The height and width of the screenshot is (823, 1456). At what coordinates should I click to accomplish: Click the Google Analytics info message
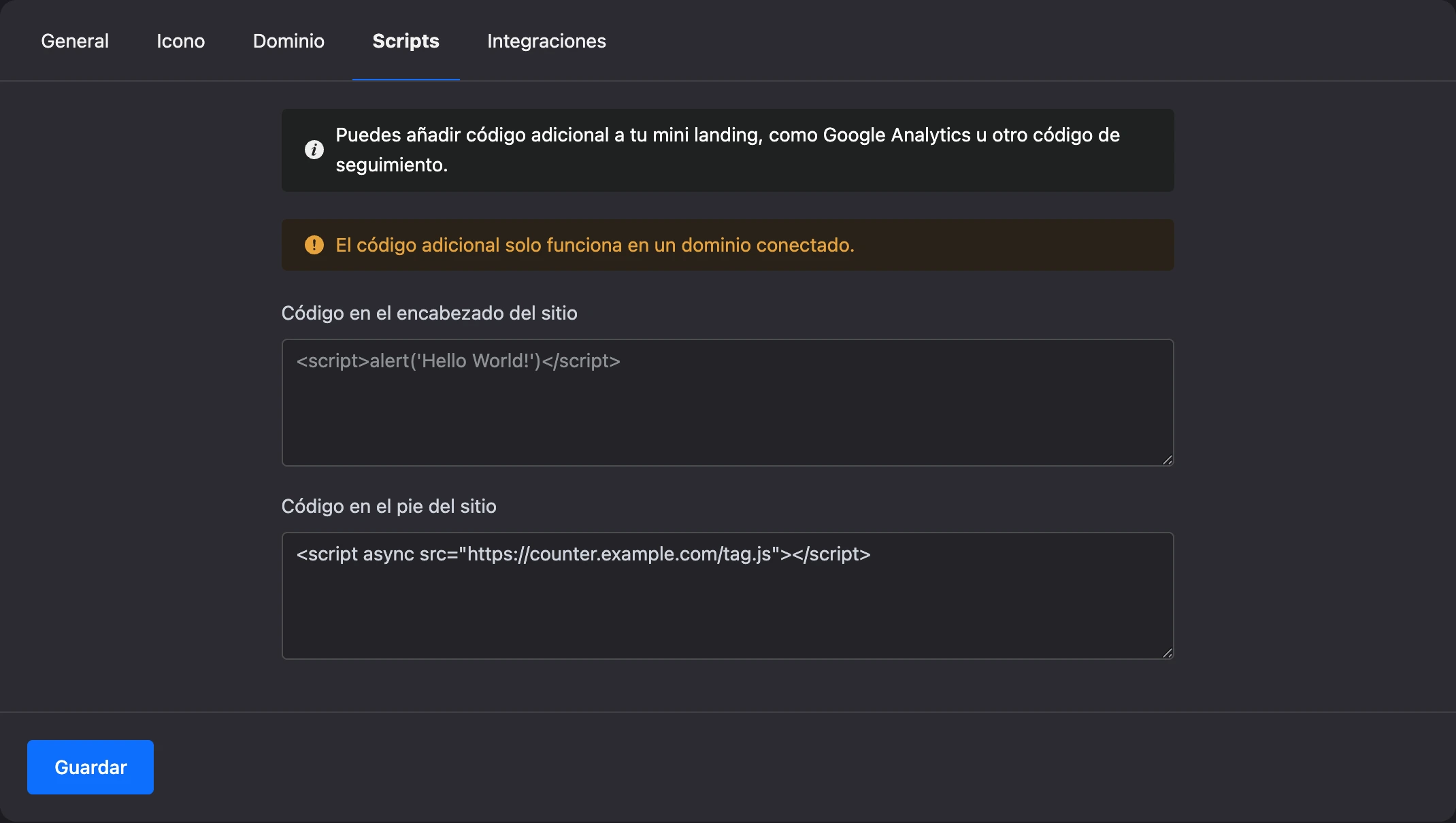(x=728, y=150)
